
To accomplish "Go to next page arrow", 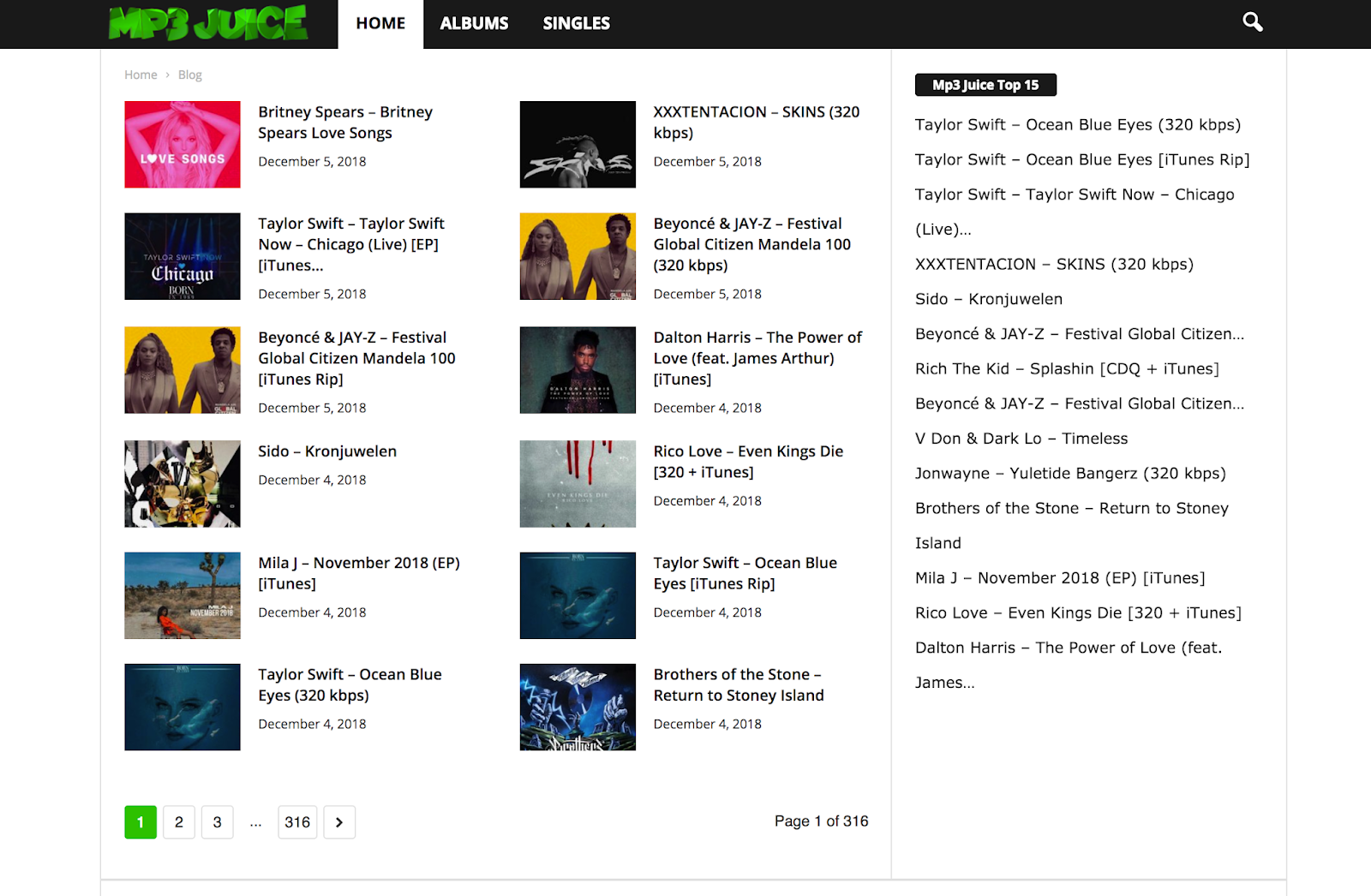I will 339,822.
